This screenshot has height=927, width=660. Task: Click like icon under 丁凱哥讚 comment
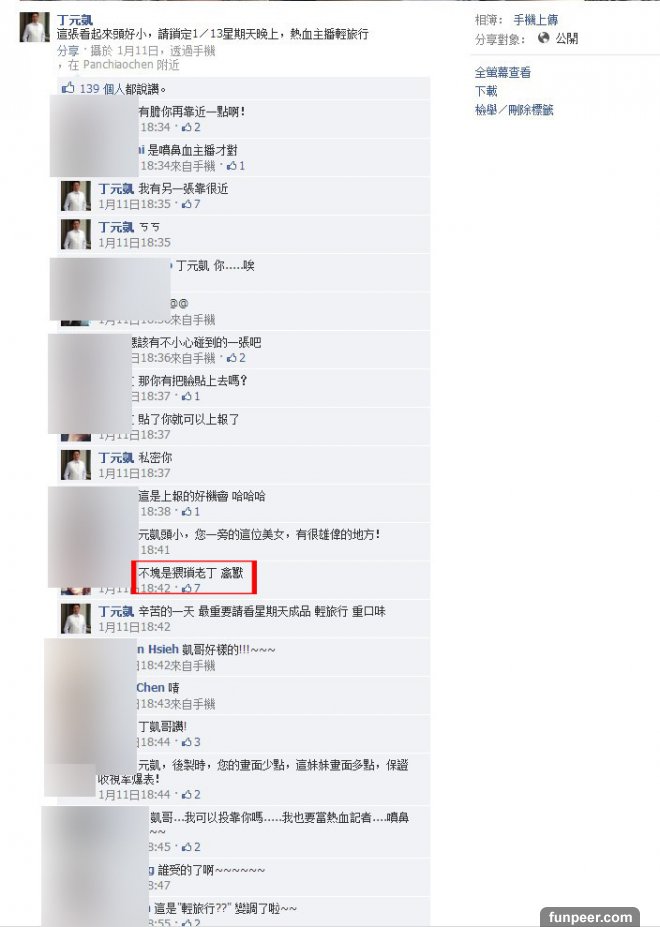(187, 742)
